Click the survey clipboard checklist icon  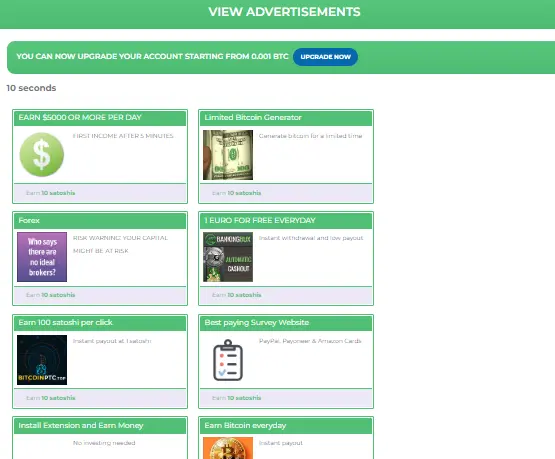pyautogui.click(x=228, y=360)
